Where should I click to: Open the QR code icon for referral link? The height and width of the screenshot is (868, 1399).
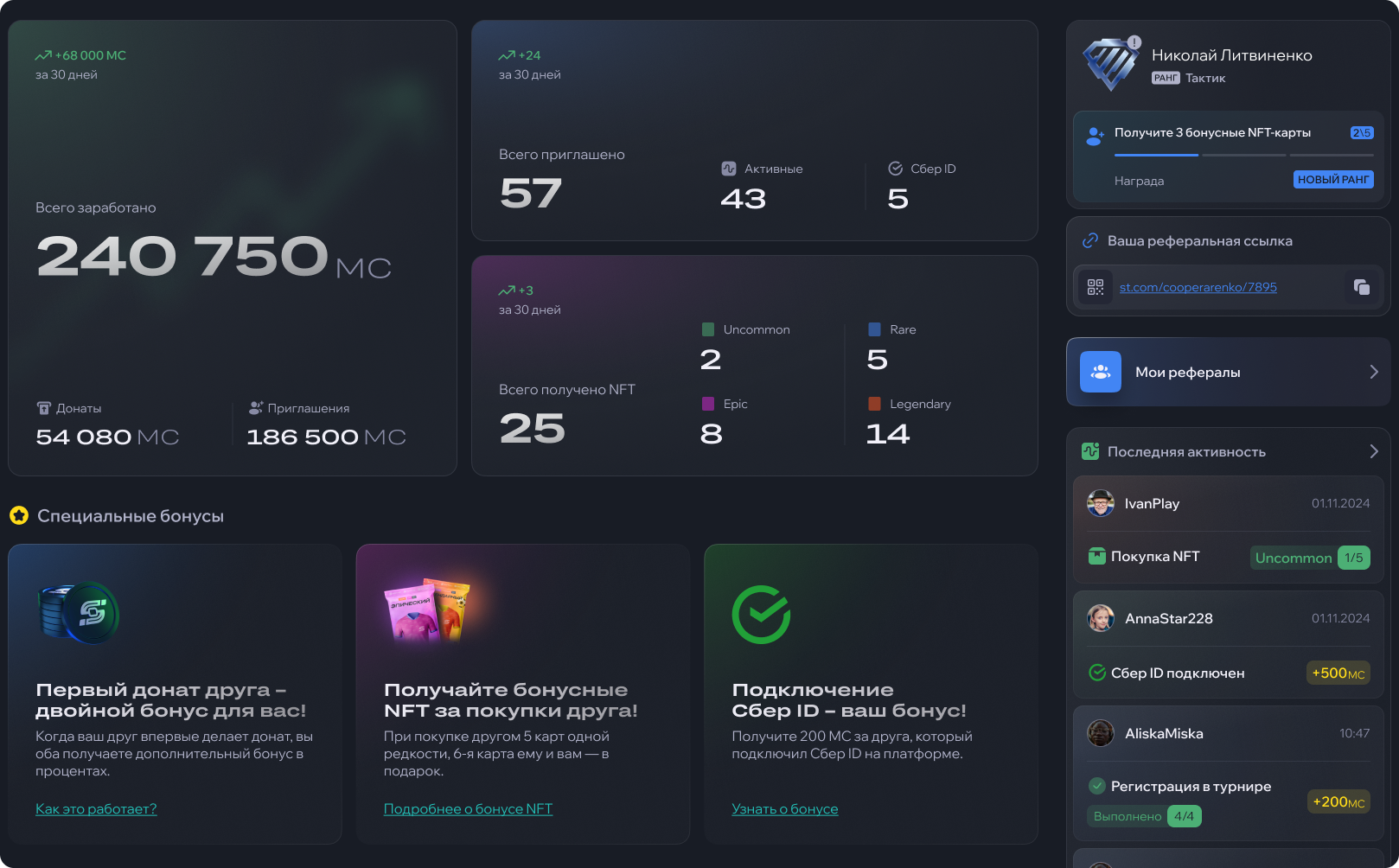click(x=1096, y=287)
